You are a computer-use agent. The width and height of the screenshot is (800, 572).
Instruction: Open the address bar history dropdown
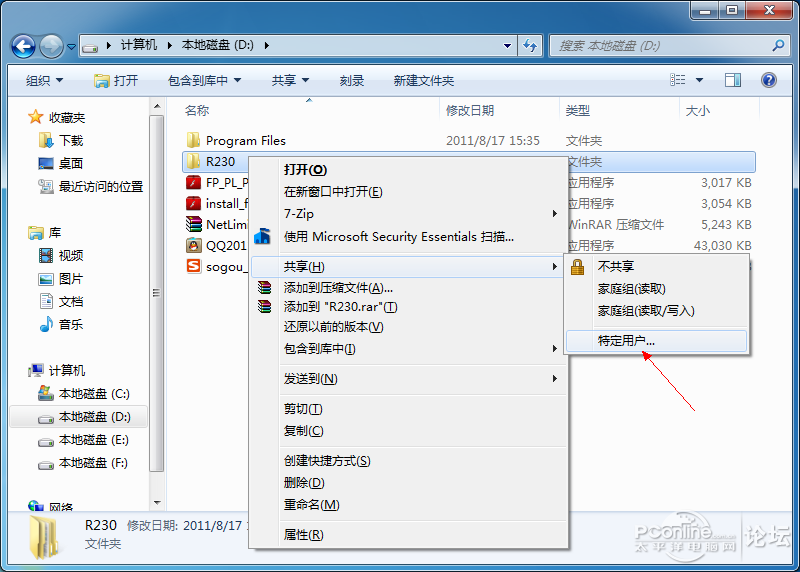(x=507, y=46)
